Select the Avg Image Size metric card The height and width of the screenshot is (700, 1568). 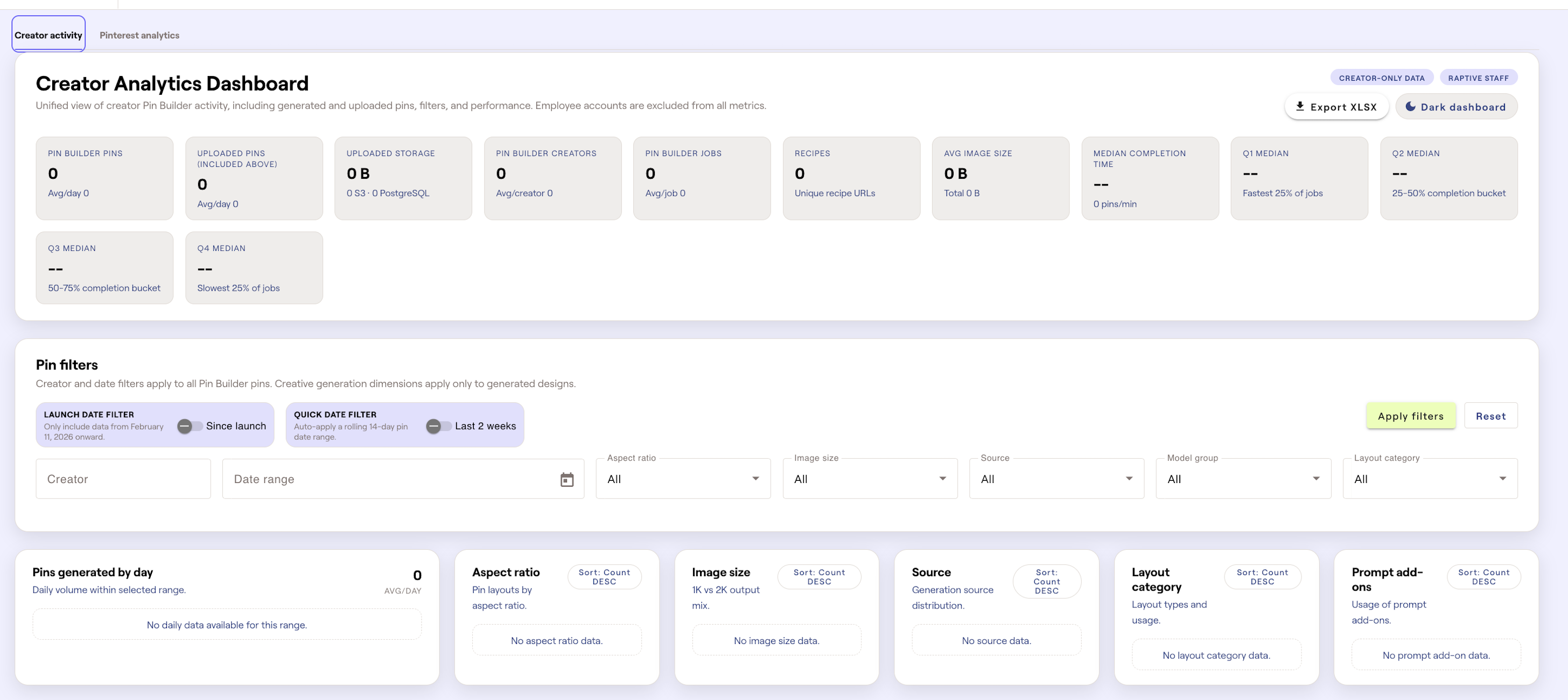coord(1000,178)
